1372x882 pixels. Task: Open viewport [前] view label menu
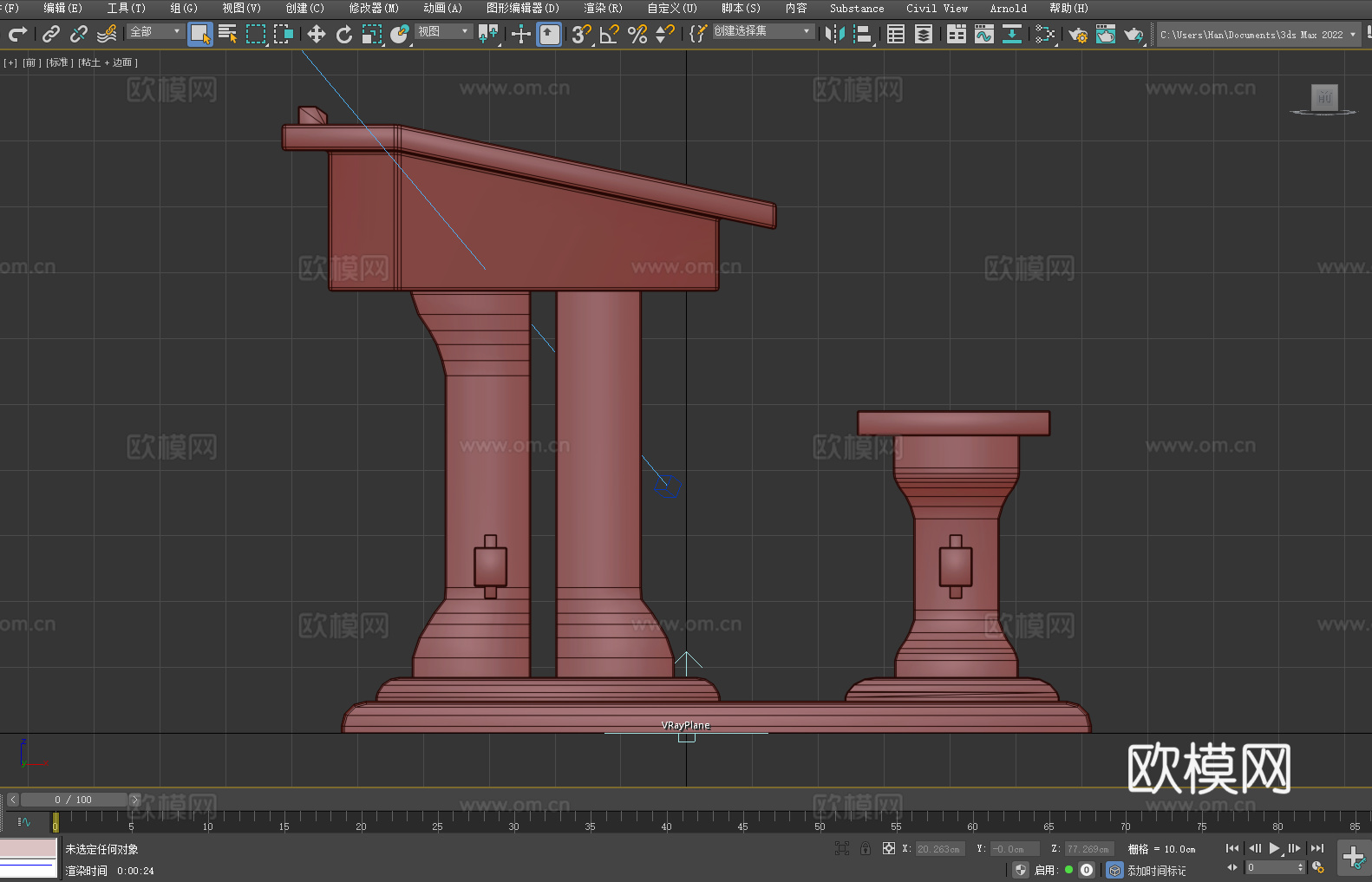[x=31, y=62]
